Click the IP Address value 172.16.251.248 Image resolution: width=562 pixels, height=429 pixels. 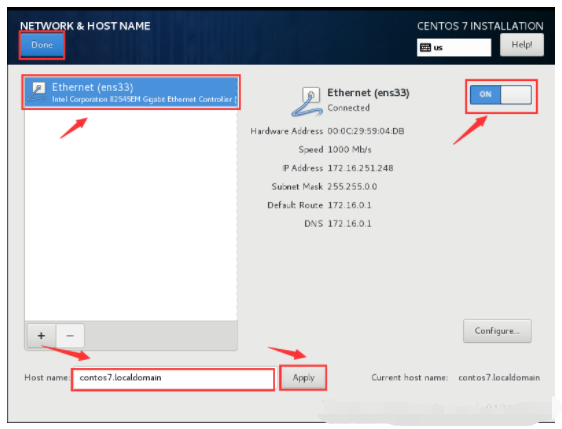[361, 168]
